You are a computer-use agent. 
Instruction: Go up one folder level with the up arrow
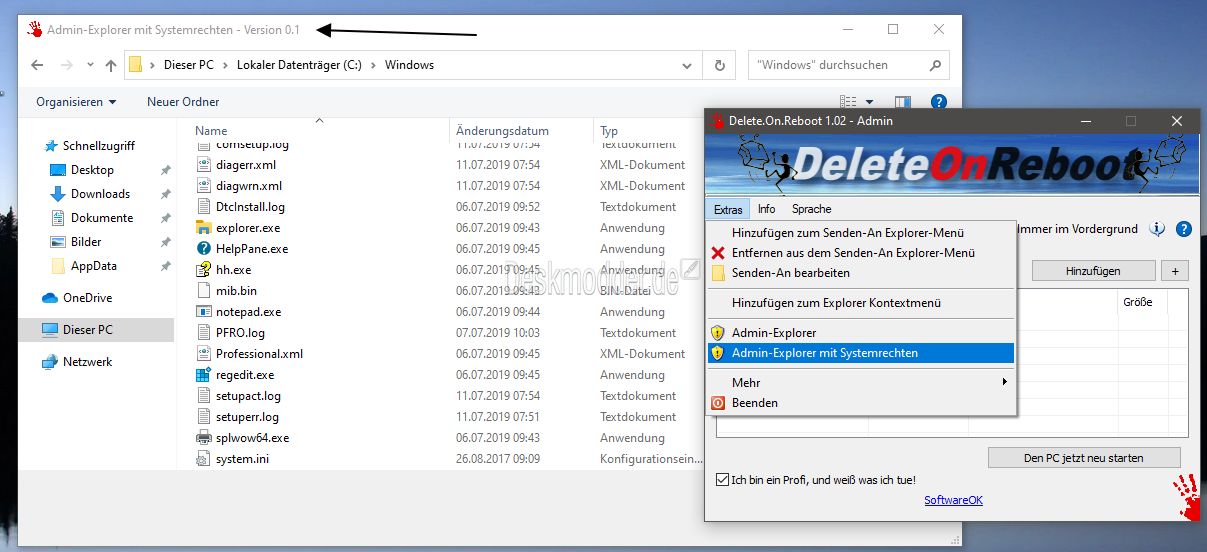pos(111,65)
